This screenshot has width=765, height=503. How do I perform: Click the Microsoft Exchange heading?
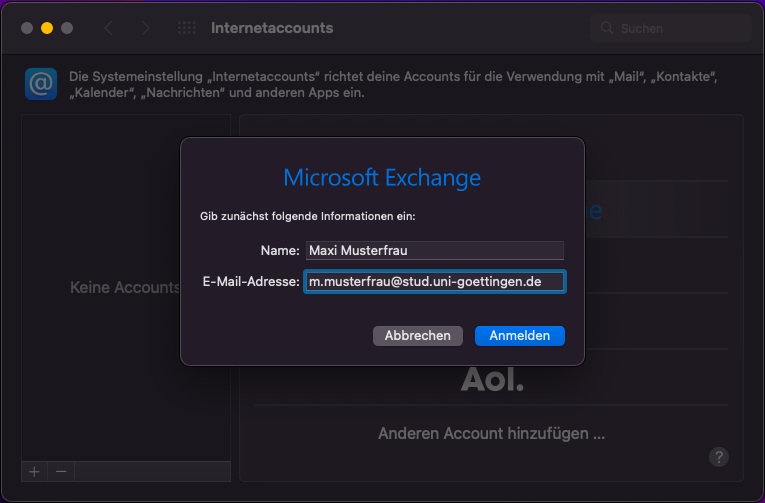[x=382, y=178]
